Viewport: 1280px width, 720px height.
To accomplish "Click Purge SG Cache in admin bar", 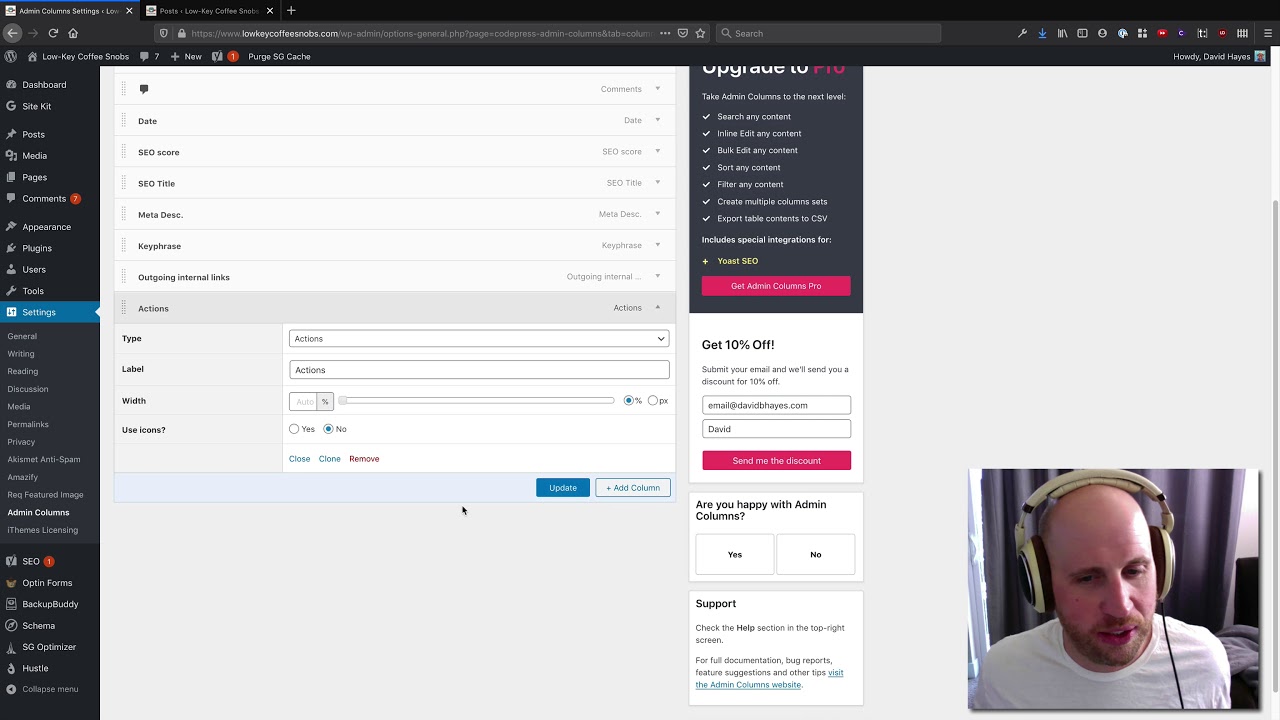I will 279,56.
